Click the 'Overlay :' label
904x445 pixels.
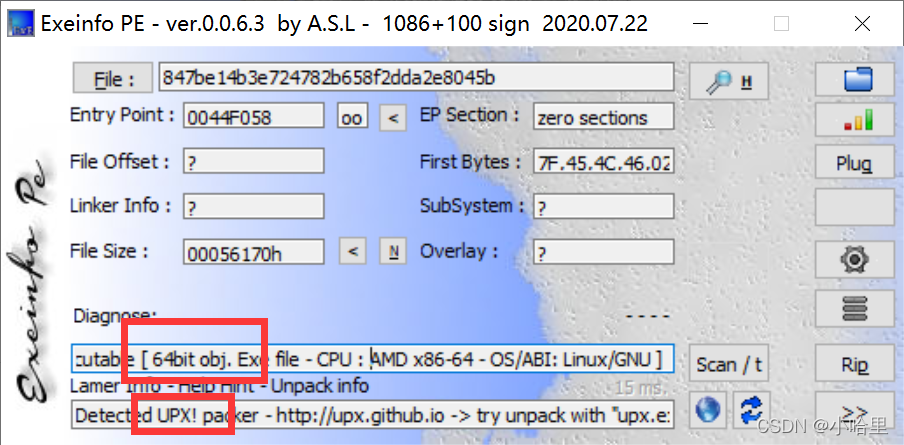coord(459,251)
